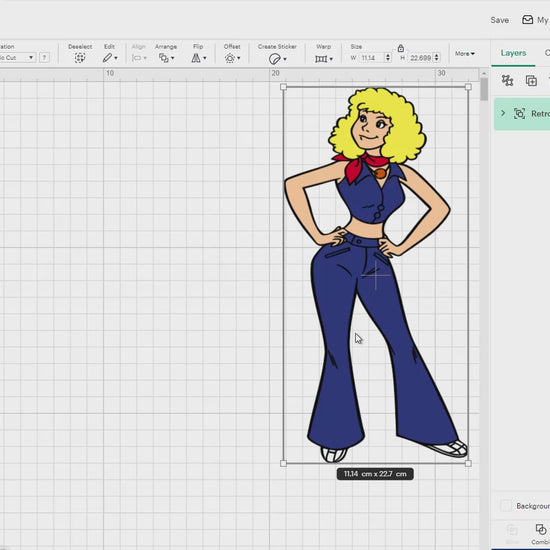Switch to the Layers tab
Screen dimensions: 550x550
click(513, 53)
